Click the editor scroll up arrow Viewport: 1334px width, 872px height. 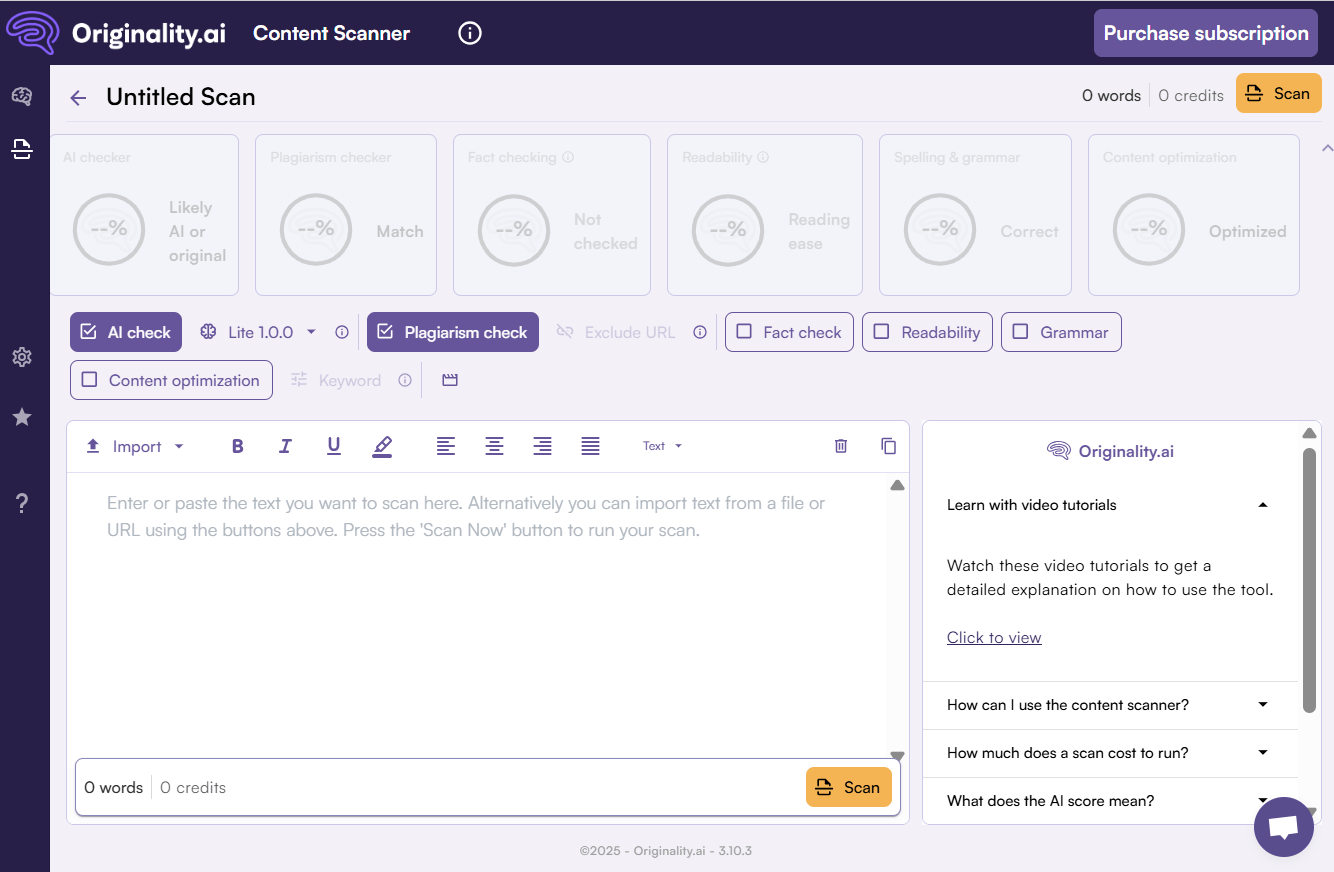[897, 485]
